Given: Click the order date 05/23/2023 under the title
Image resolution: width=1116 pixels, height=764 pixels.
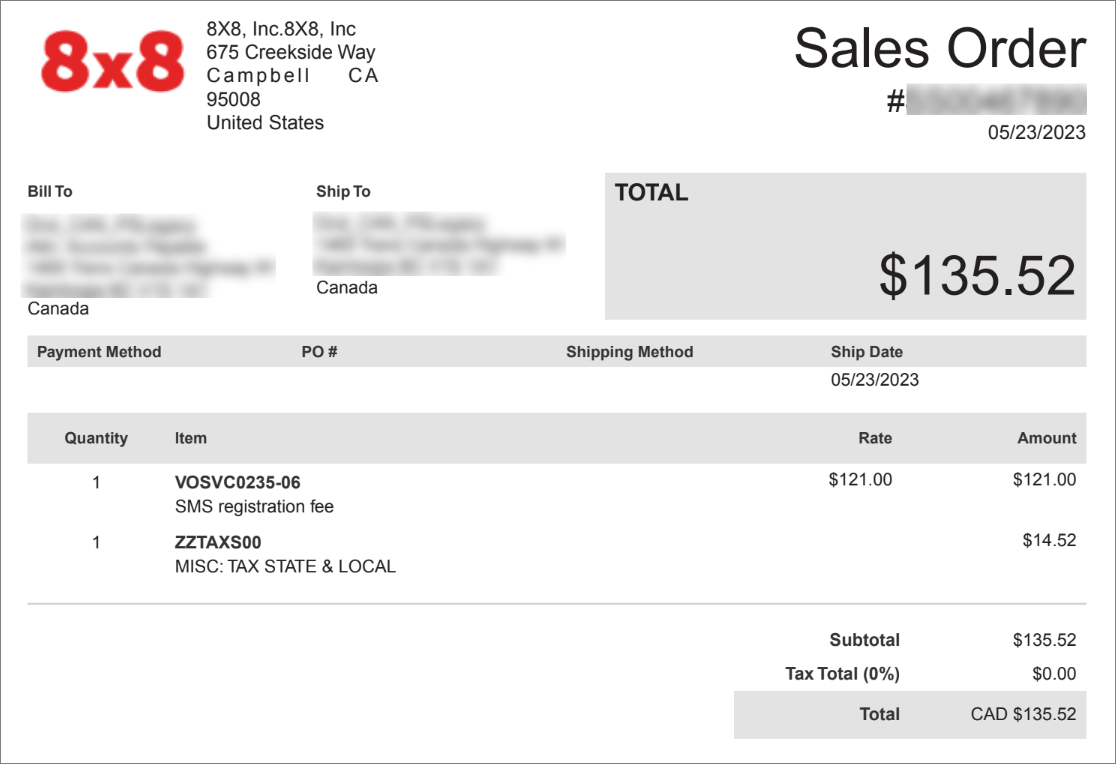Looking at the screenshot, I should tap(1036, 132).
